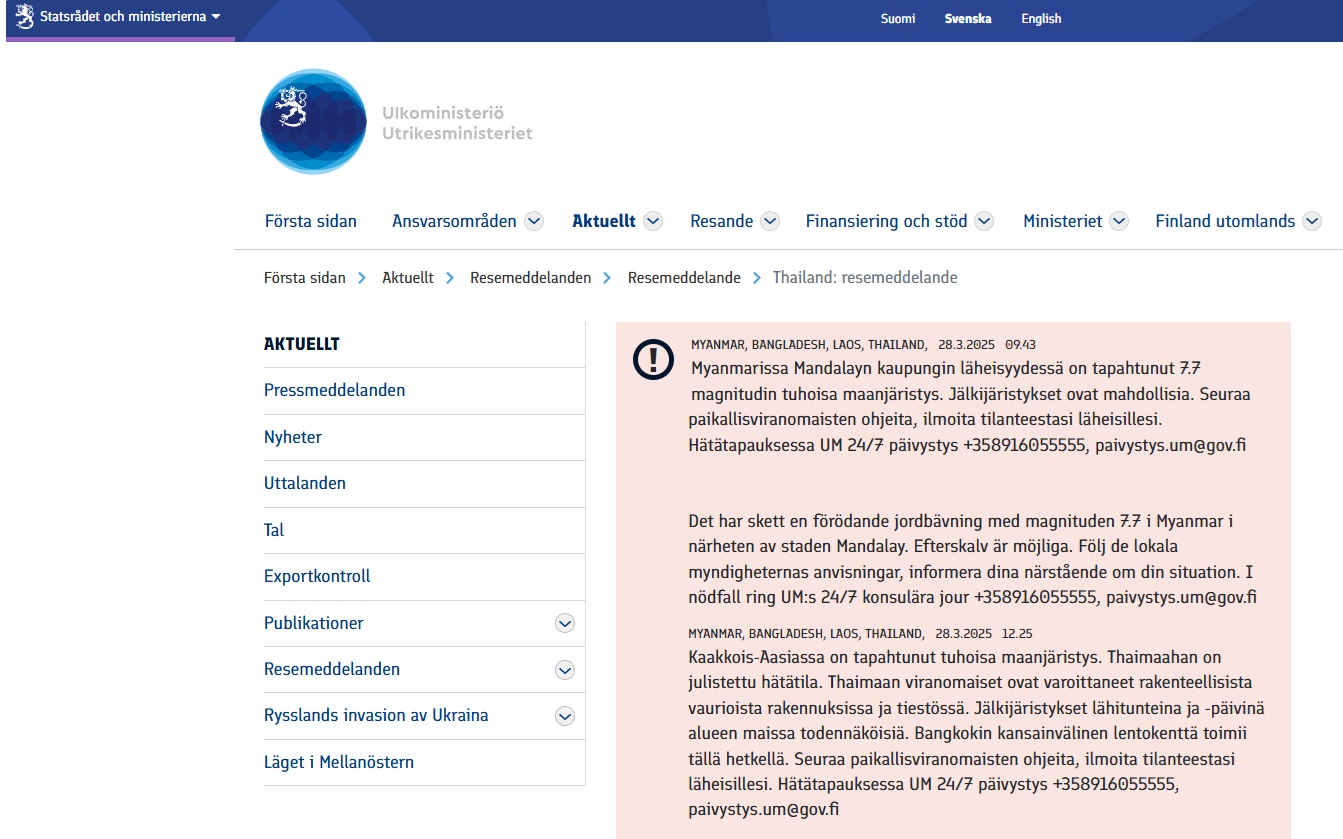The image size is (1343, 839).
Task: Click the government lion icon in top bar
Action: 25,17
